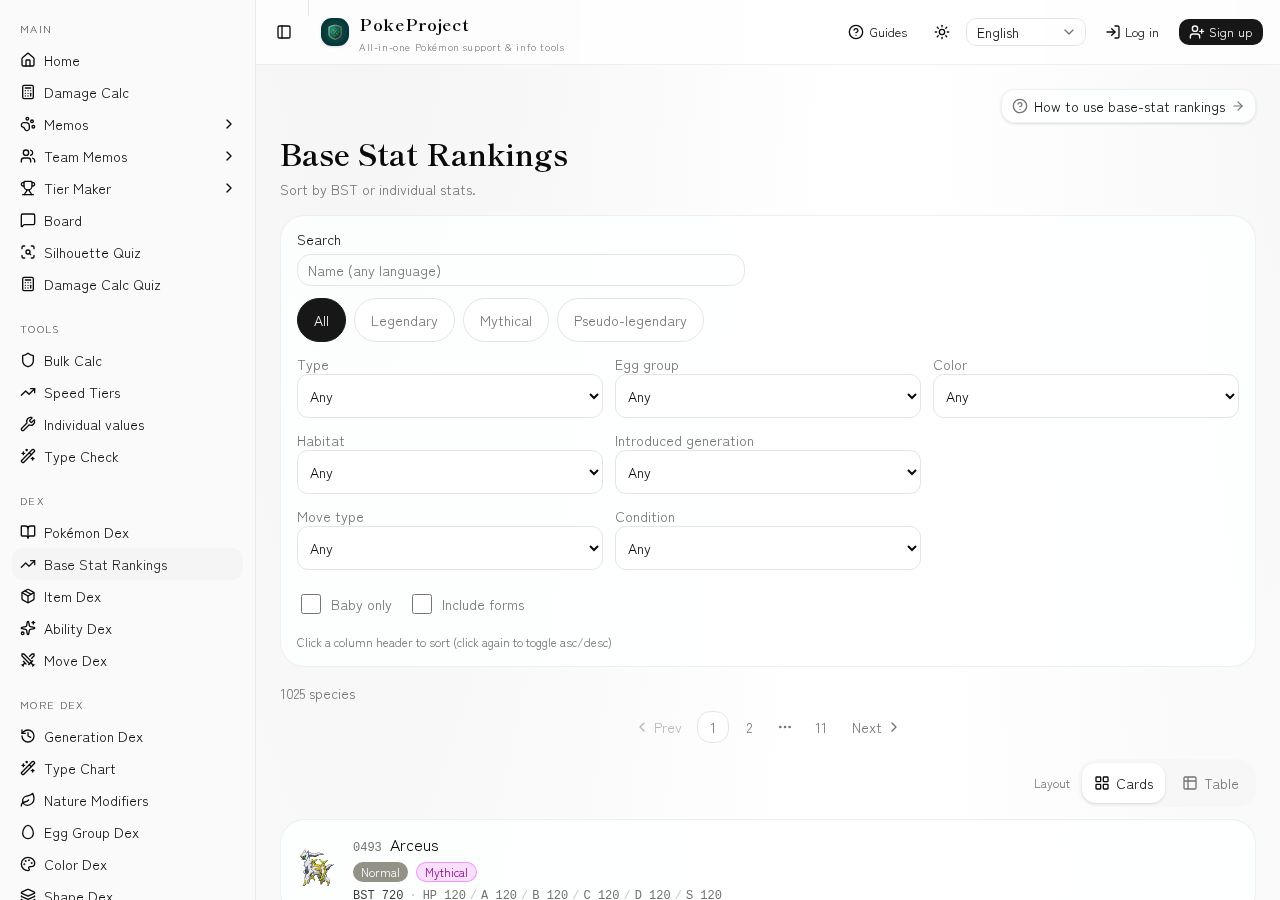Click the Damage Calc calculator icon
Screen dimensions: 1280x900
point(28,92)
